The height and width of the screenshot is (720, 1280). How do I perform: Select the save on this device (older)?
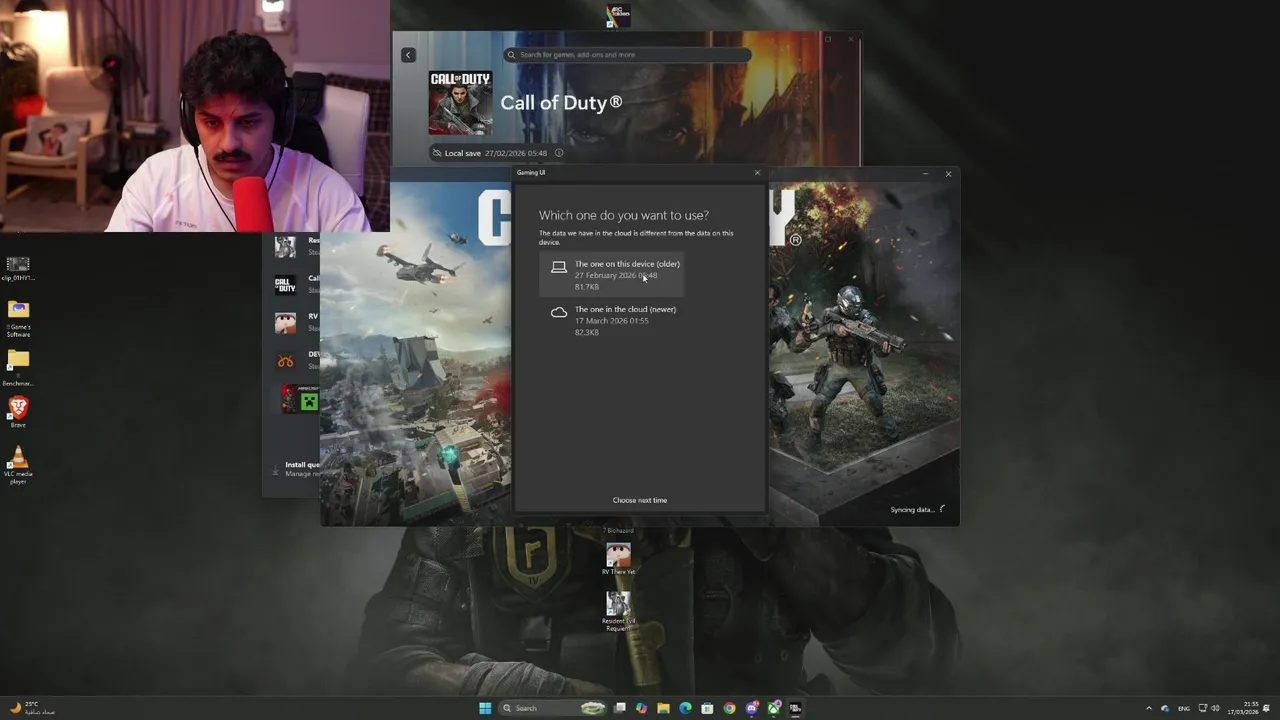tap(612, 275)
